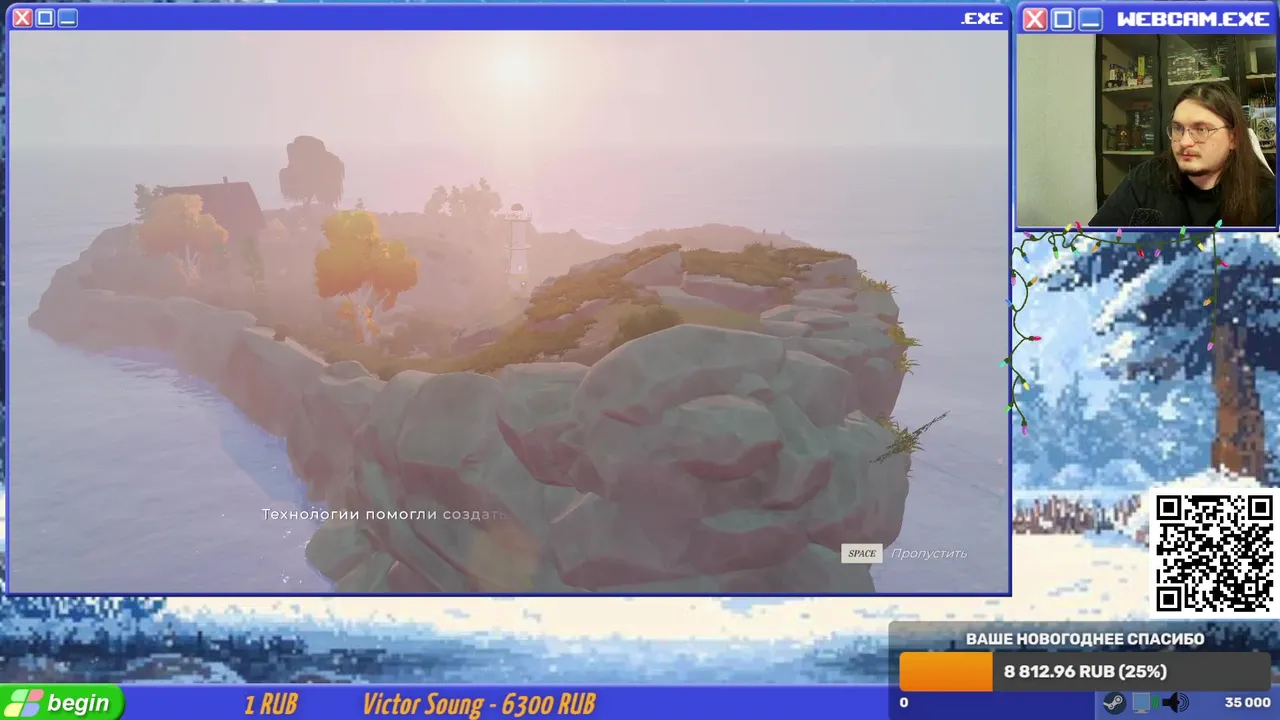The width and height of the screenshot is (1280, 720).
Task: Maximize the game .EXE window
Action: (45, 18)
